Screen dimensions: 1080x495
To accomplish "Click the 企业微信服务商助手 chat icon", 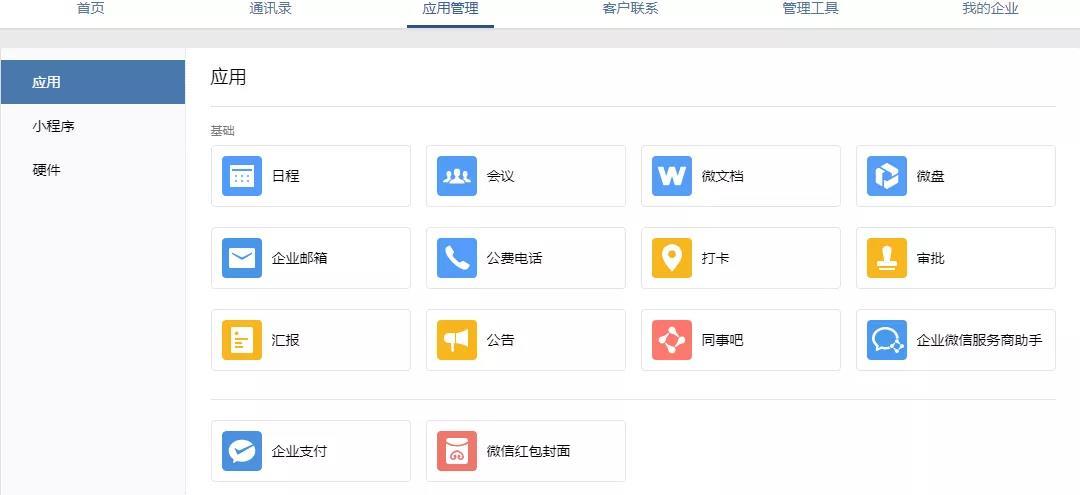I will click(886, 340).
